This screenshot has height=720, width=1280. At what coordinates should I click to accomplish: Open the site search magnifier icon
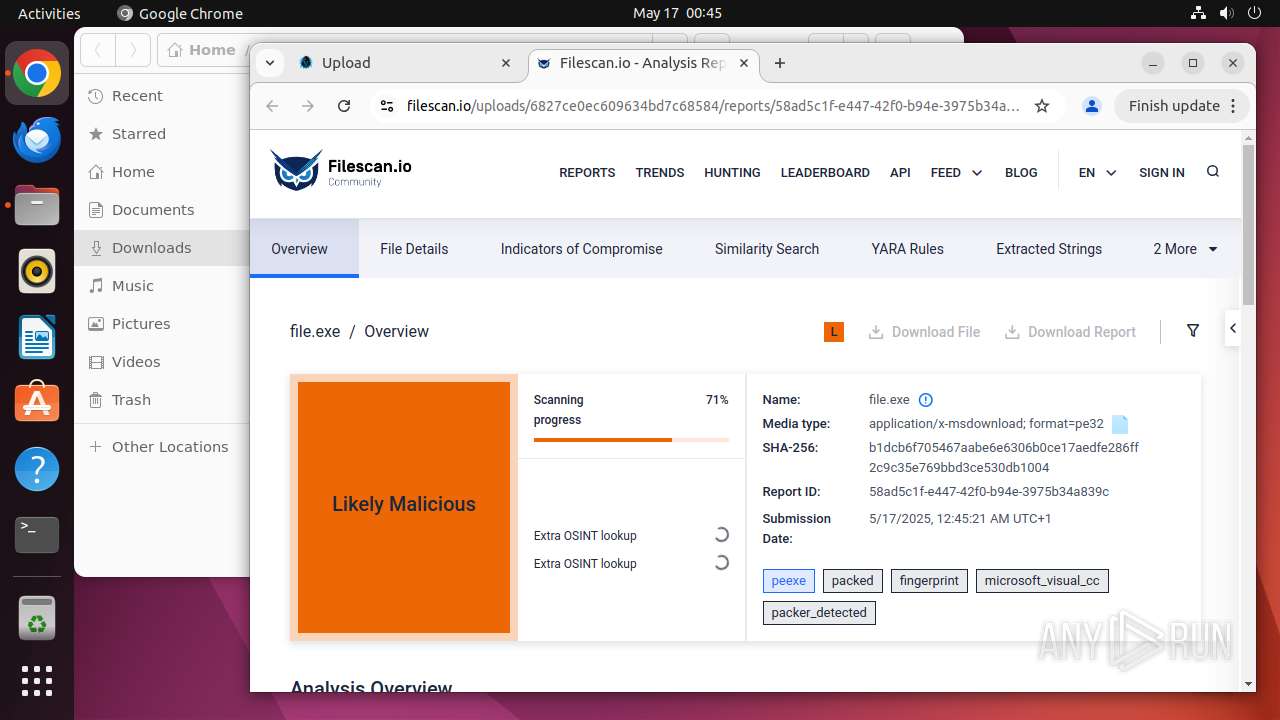point(1213,172)
